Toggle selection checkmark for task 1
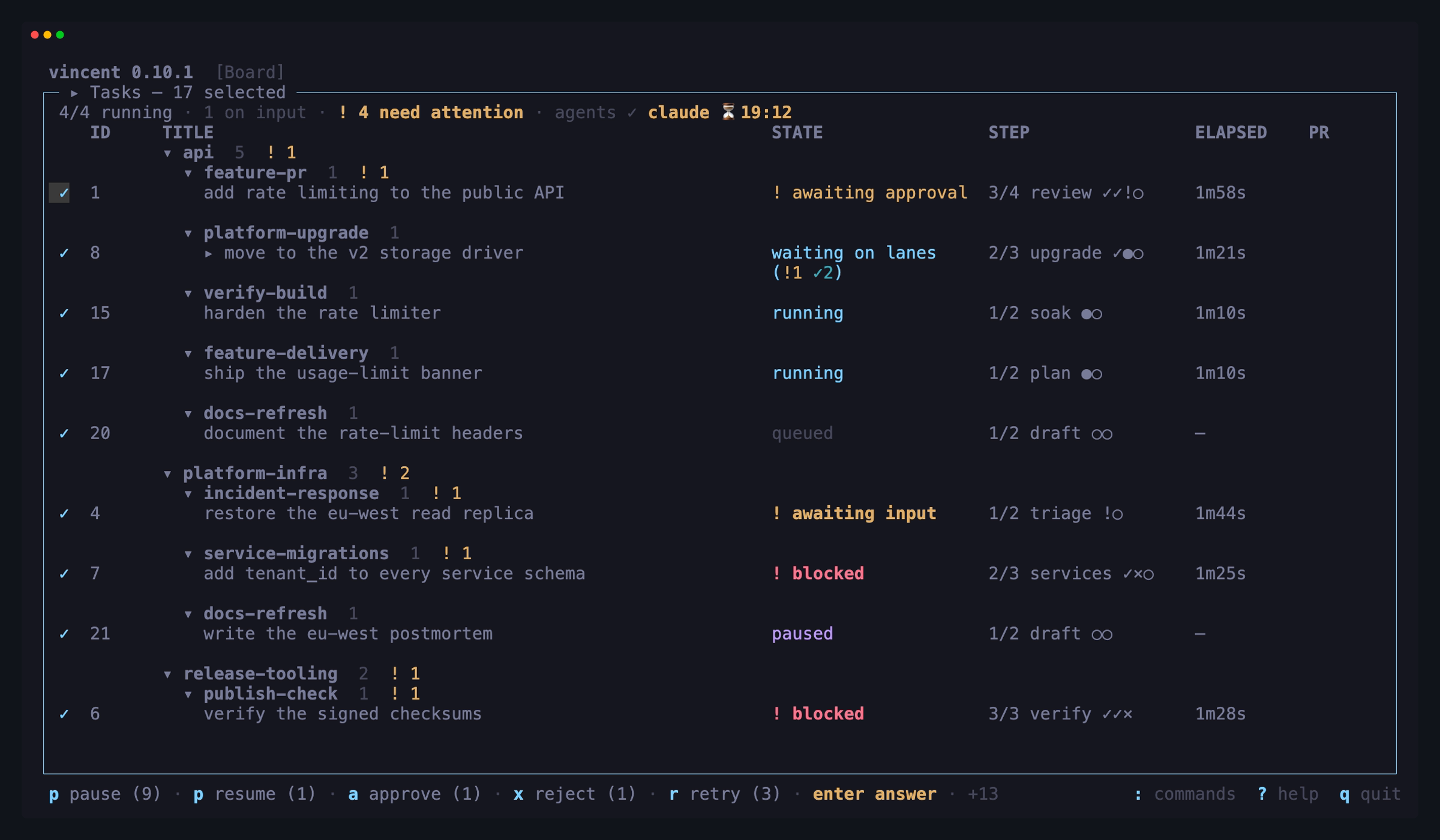This screenshot has height=840, width=1440. [64, 193]
